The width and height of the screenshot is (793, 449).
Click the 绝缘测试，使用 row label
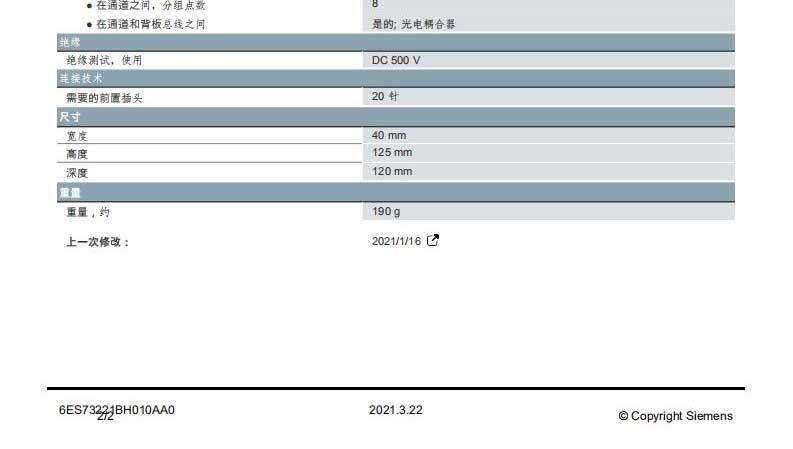(104, 60)
